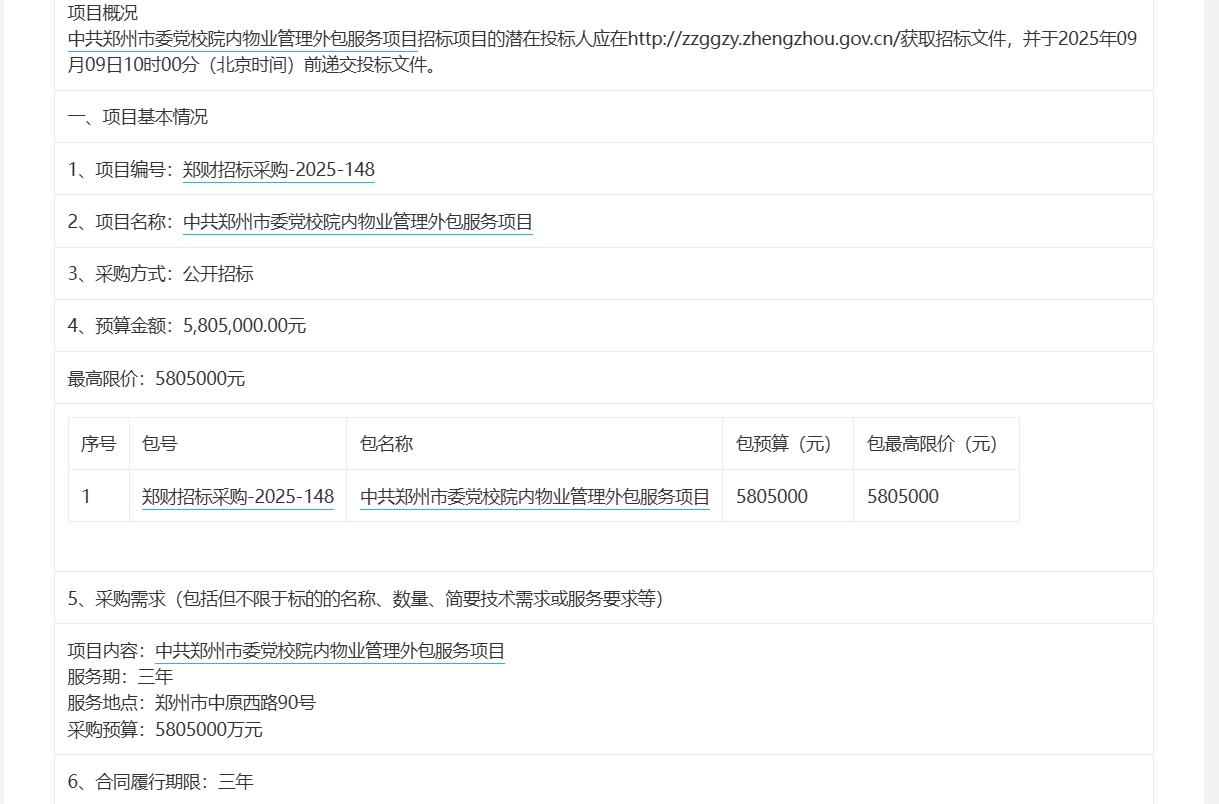
Task: Click the project name link in item 2
Action: click(357, 222)
